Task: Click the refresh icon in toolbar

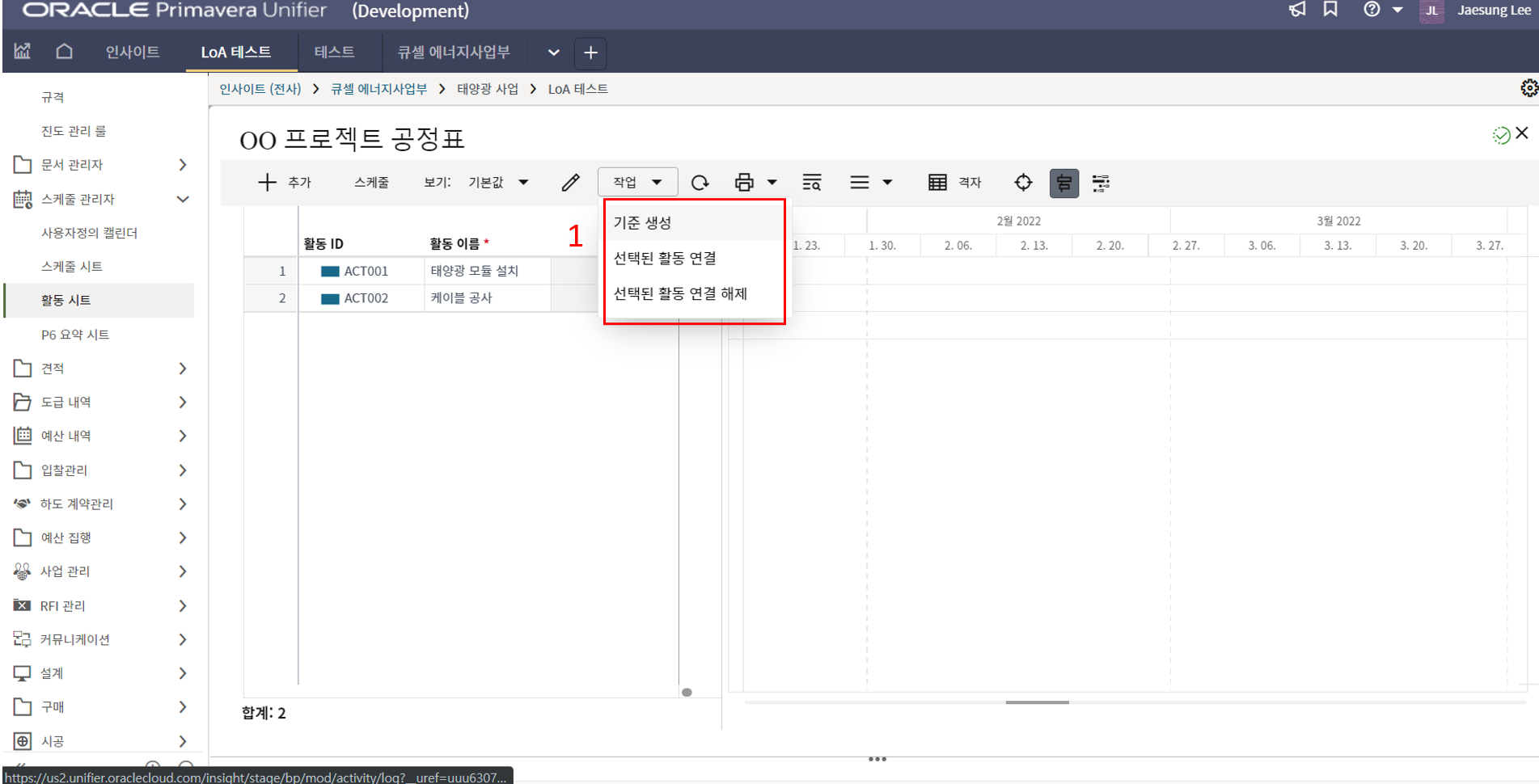Action: pos(700,183)
